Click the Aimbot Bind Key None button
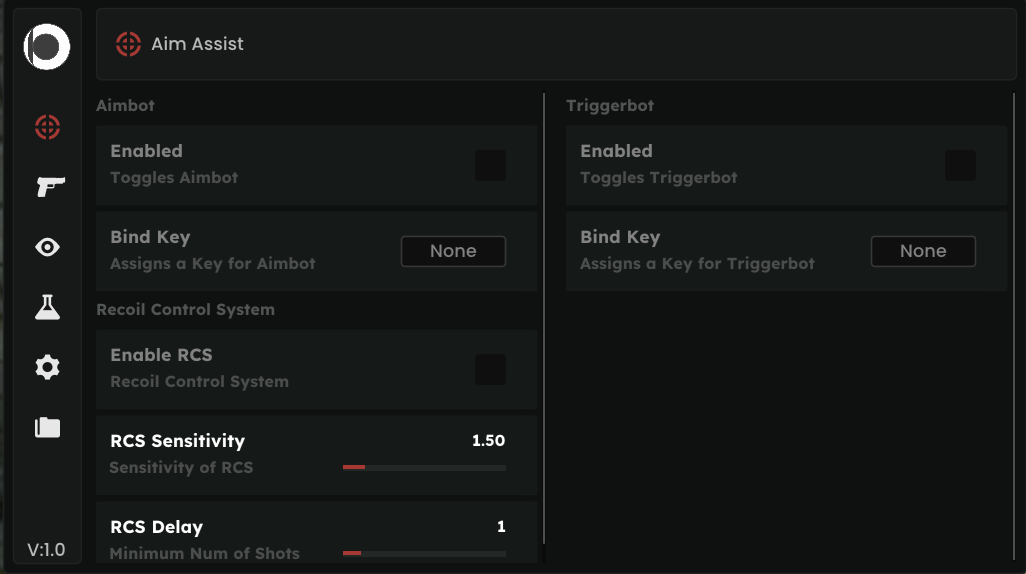1026x574 pixels. [x=453, y=252]
